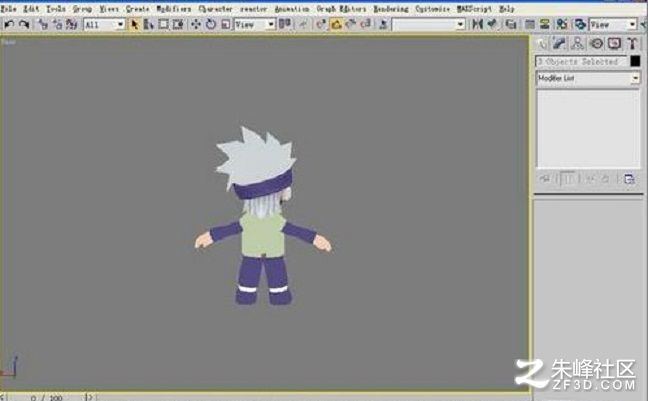Open the Character menu
This screenshot has width=648, height=401.
[215, 9]
